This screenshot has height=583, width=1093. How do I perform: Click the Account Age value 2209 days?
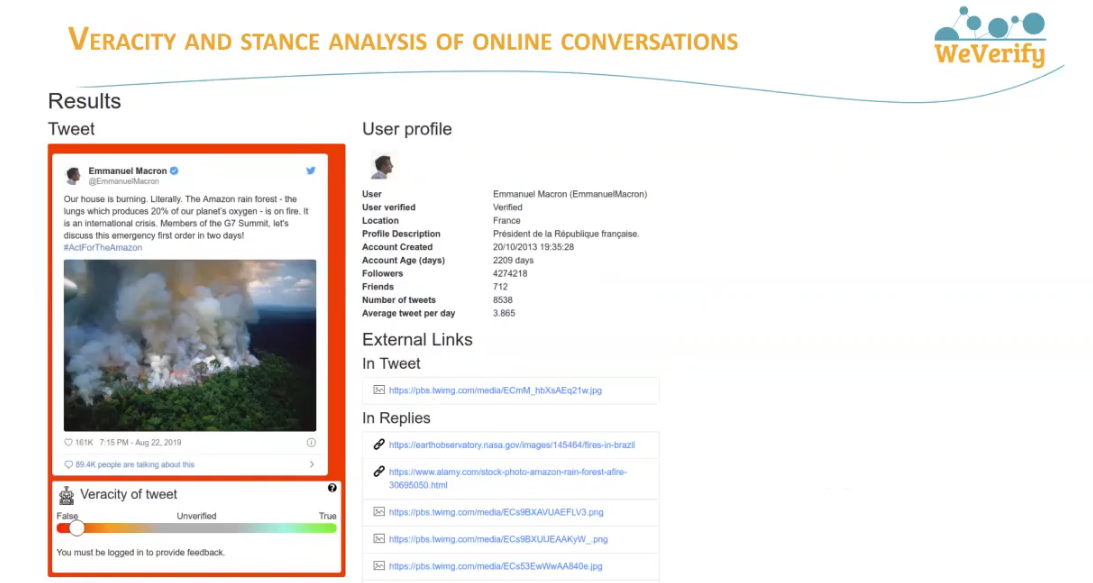coord(513,260)
